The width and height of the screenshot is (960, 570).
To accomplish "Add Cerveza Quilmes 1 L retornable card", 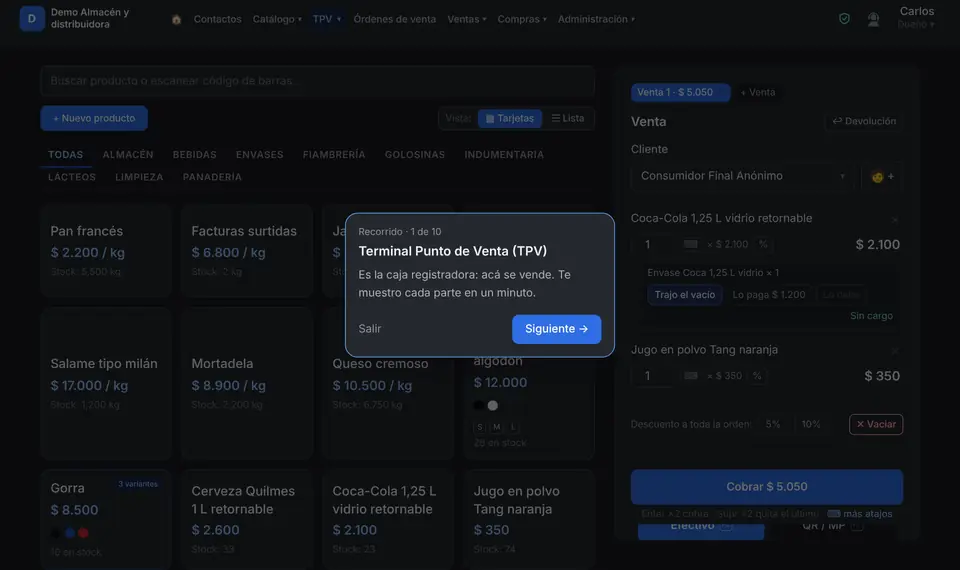I will pyautogui.click(x=247, y=519).
